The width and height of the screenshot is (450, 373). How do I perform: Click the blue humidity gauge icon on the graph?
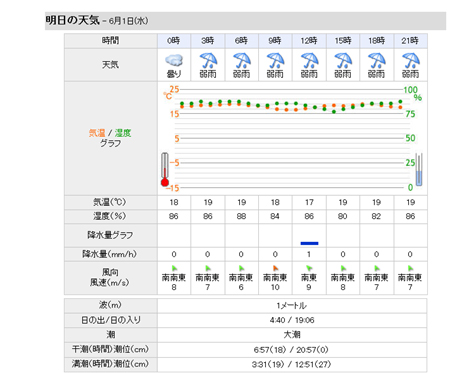coord(419,169)
